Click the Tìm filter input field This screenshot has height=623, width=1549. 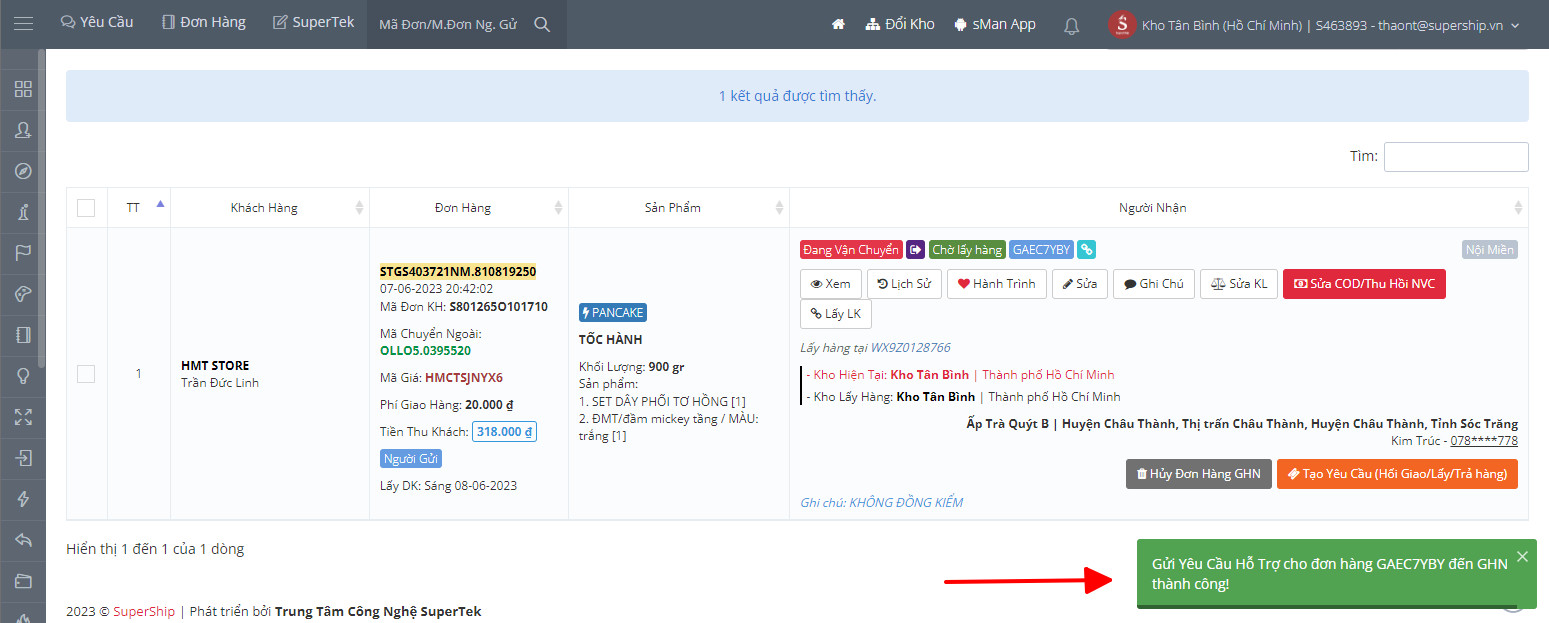pyautogui.click(x=1456, y=157)
